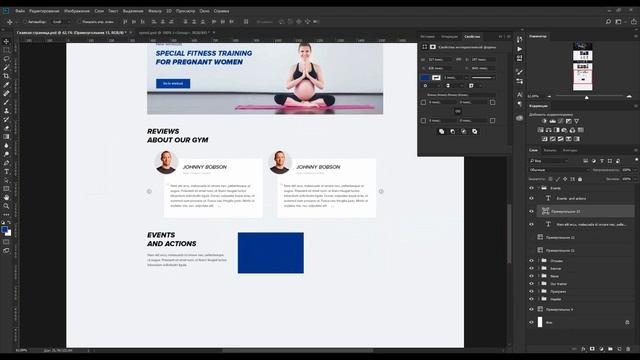
Task: Click the first path operation icon in Properties
Action: 442,131
